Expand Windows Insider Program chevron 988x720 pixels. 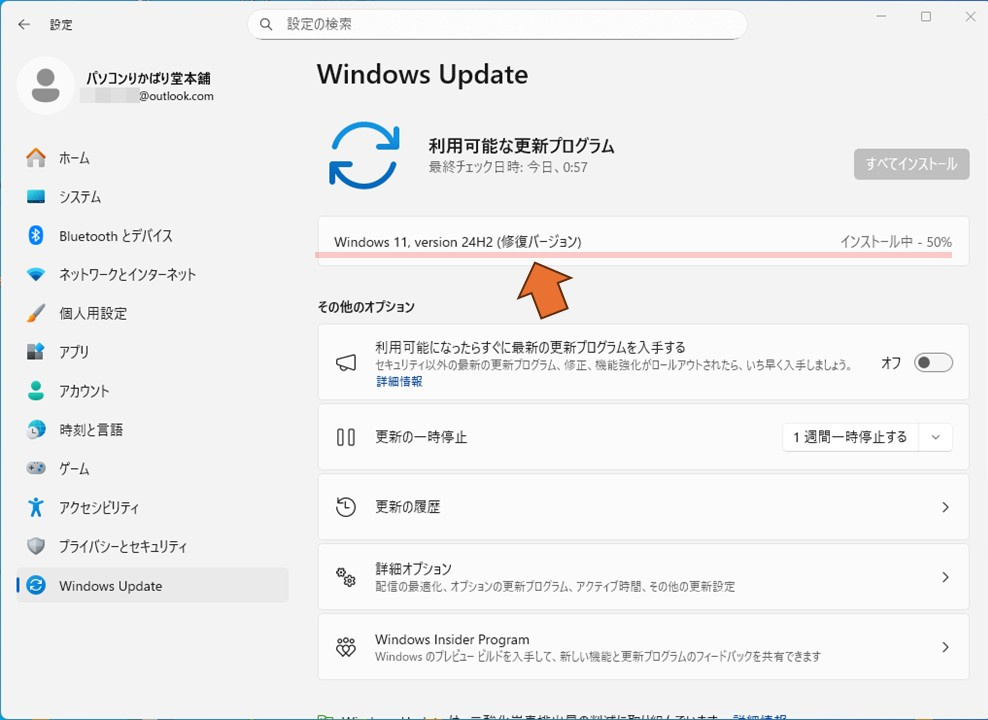coord(945,647)
